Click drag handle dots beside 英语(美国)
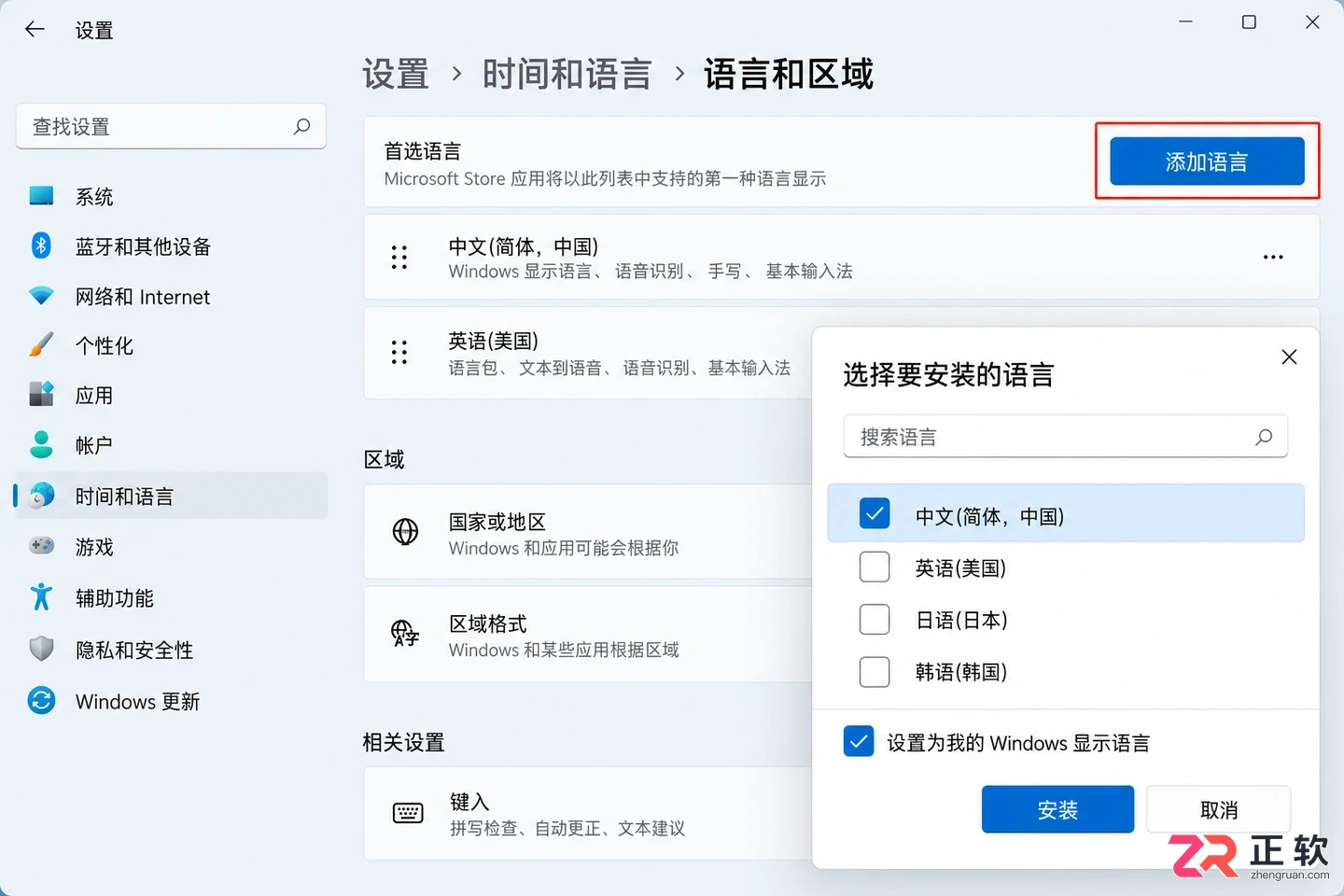 [x=399, y=352]
